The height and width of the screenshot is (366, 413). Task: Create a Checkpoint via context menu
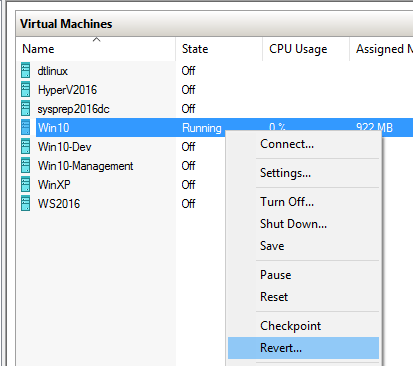tap(303, 326)
